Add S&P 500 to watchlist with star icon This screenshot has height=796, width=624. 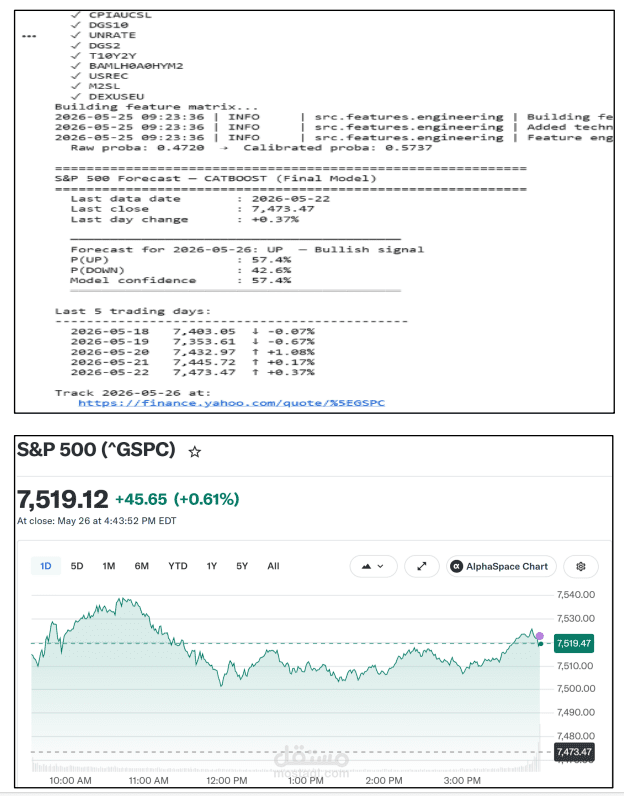tap(194, 452)
